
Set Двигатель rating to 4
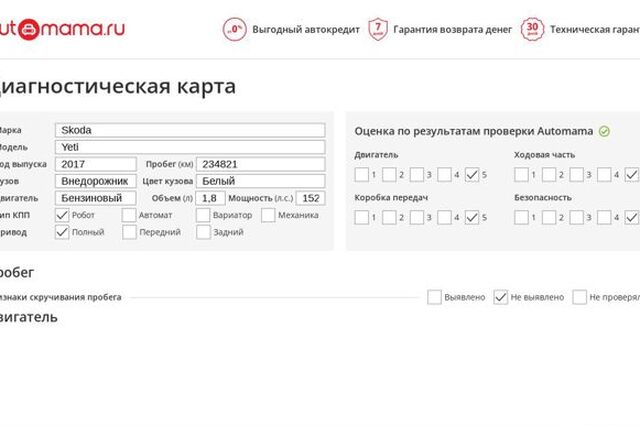point(444,175)
